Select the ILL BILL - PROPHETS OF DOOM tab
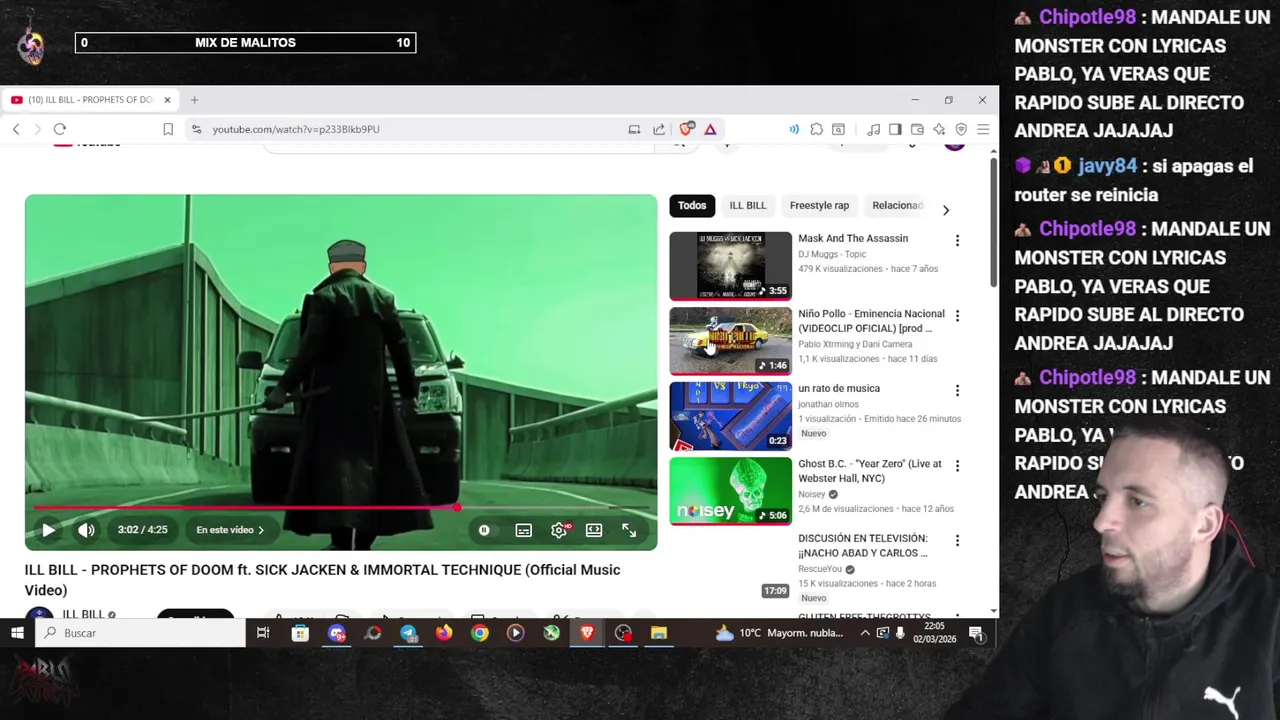 90,100
